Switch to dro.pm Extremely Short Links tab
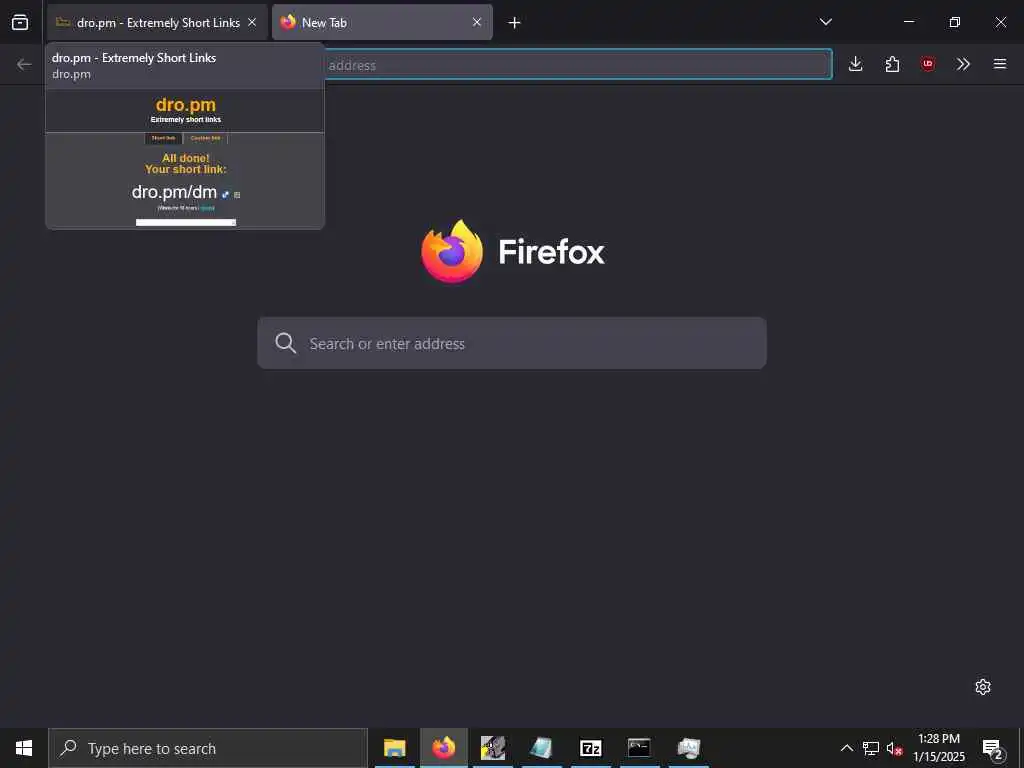 [x=157, y=22]
